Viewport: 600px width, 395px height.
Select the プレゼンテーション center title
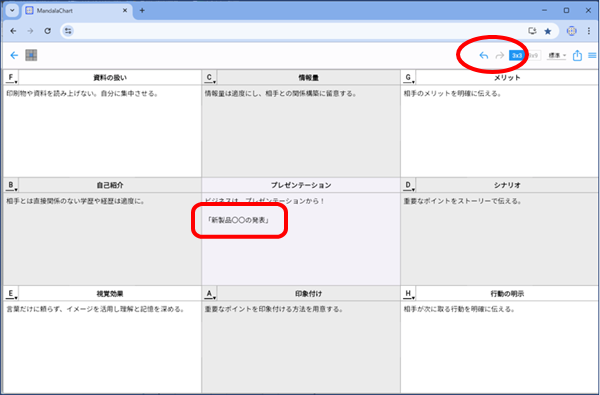tap(301, 185)
